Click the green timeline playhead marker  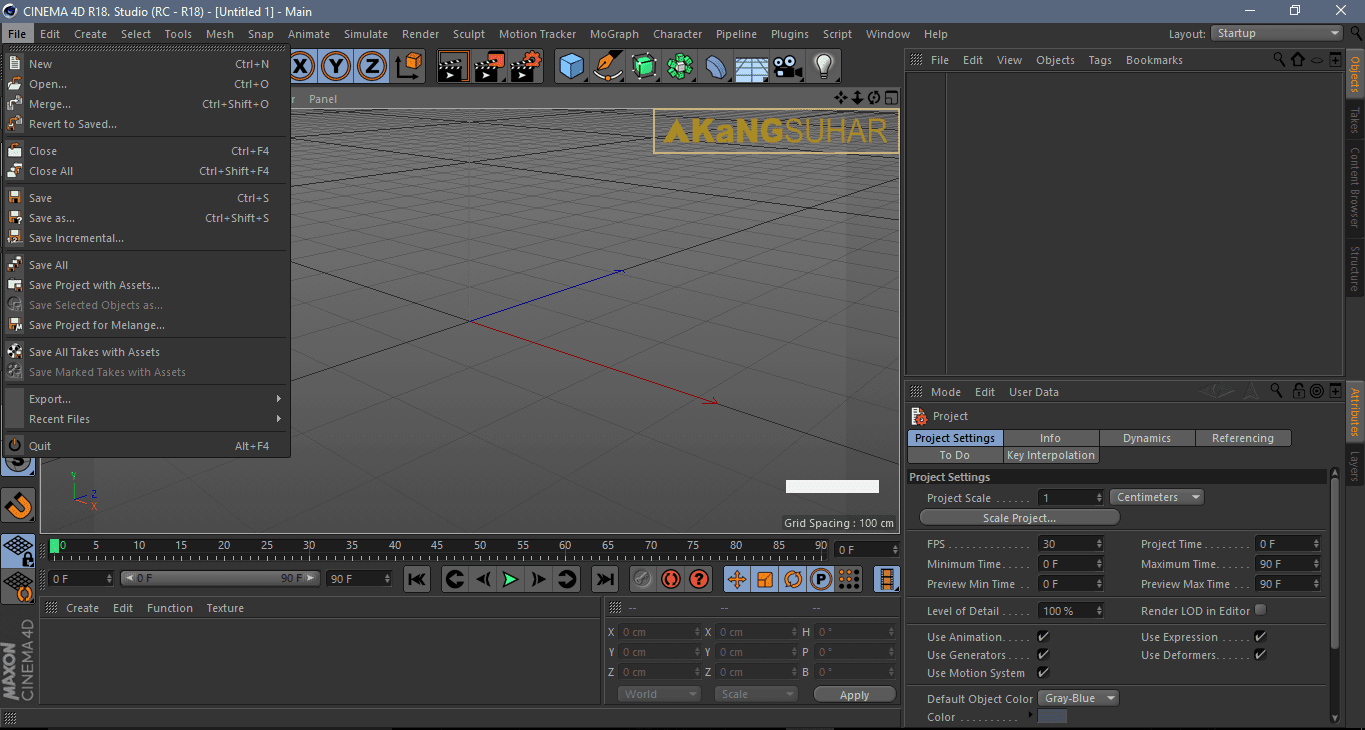[55, 546]
